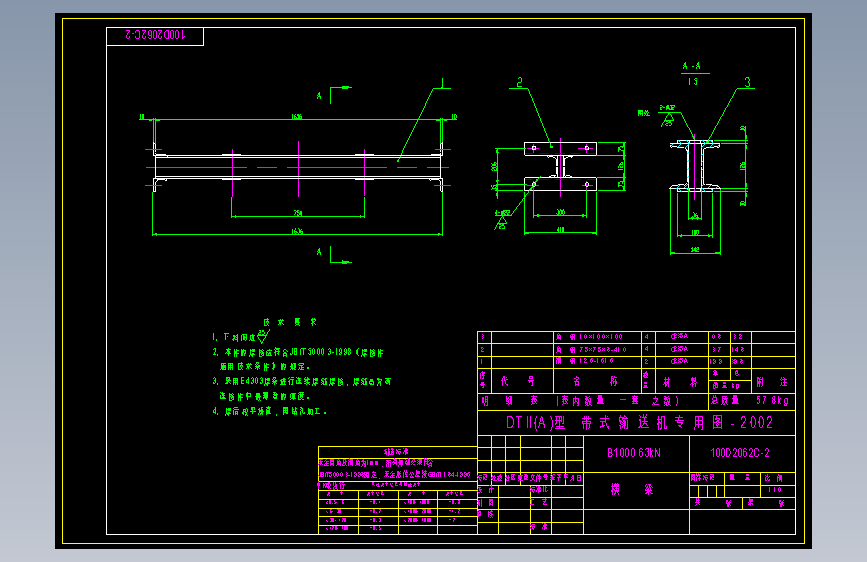Click the heading of the yellow tolerance table
Viewport: 867px width, 562px height.
click(x=396, y=452)
